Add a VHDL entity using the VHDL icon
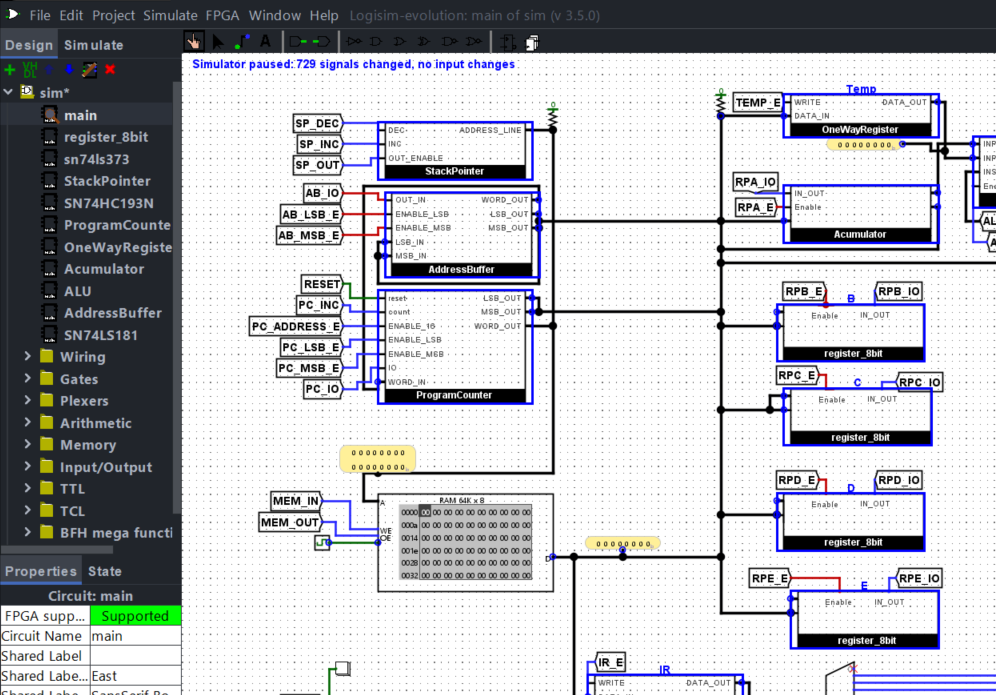 (30, 70)
